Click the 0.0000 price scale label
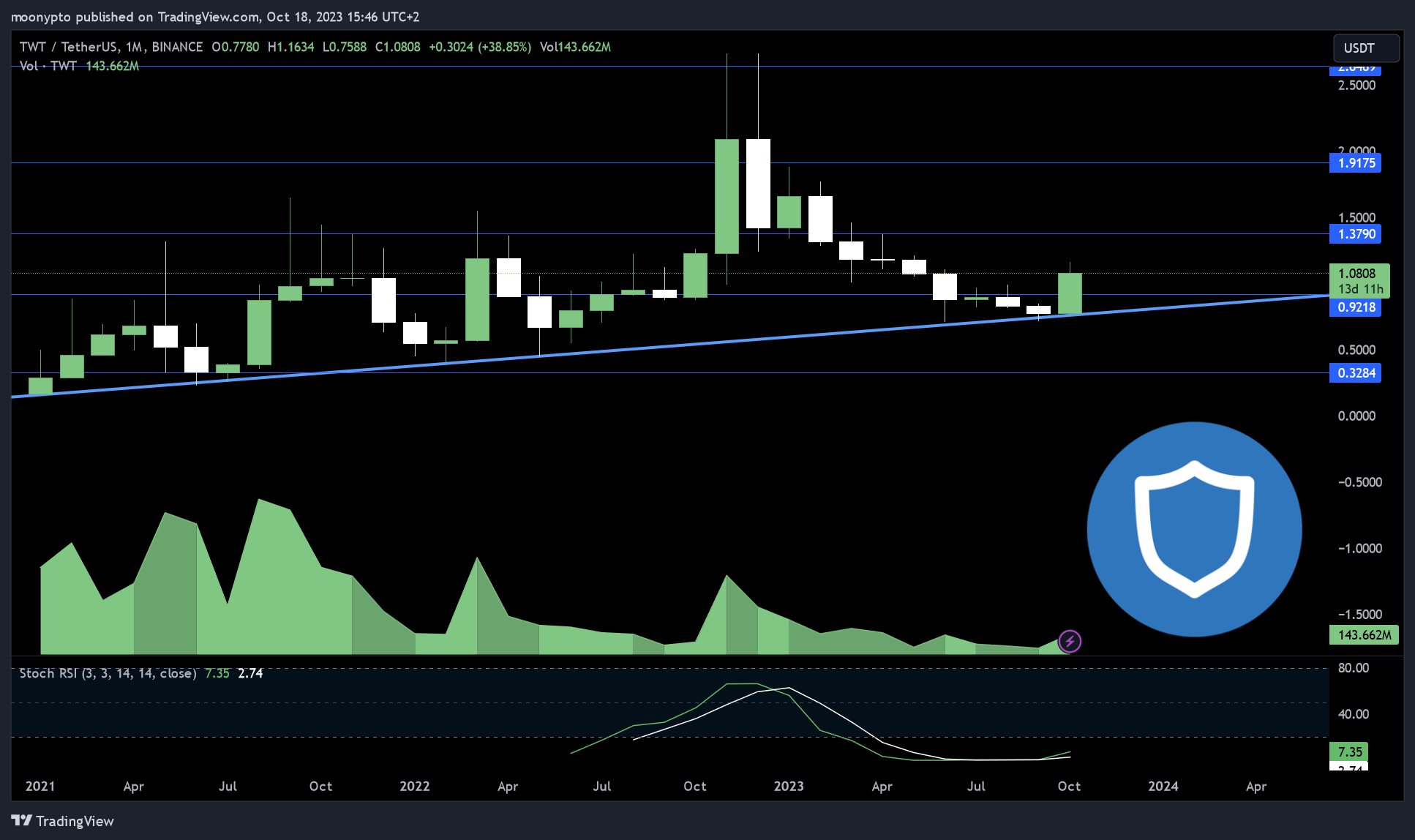 click(1356, 416)
